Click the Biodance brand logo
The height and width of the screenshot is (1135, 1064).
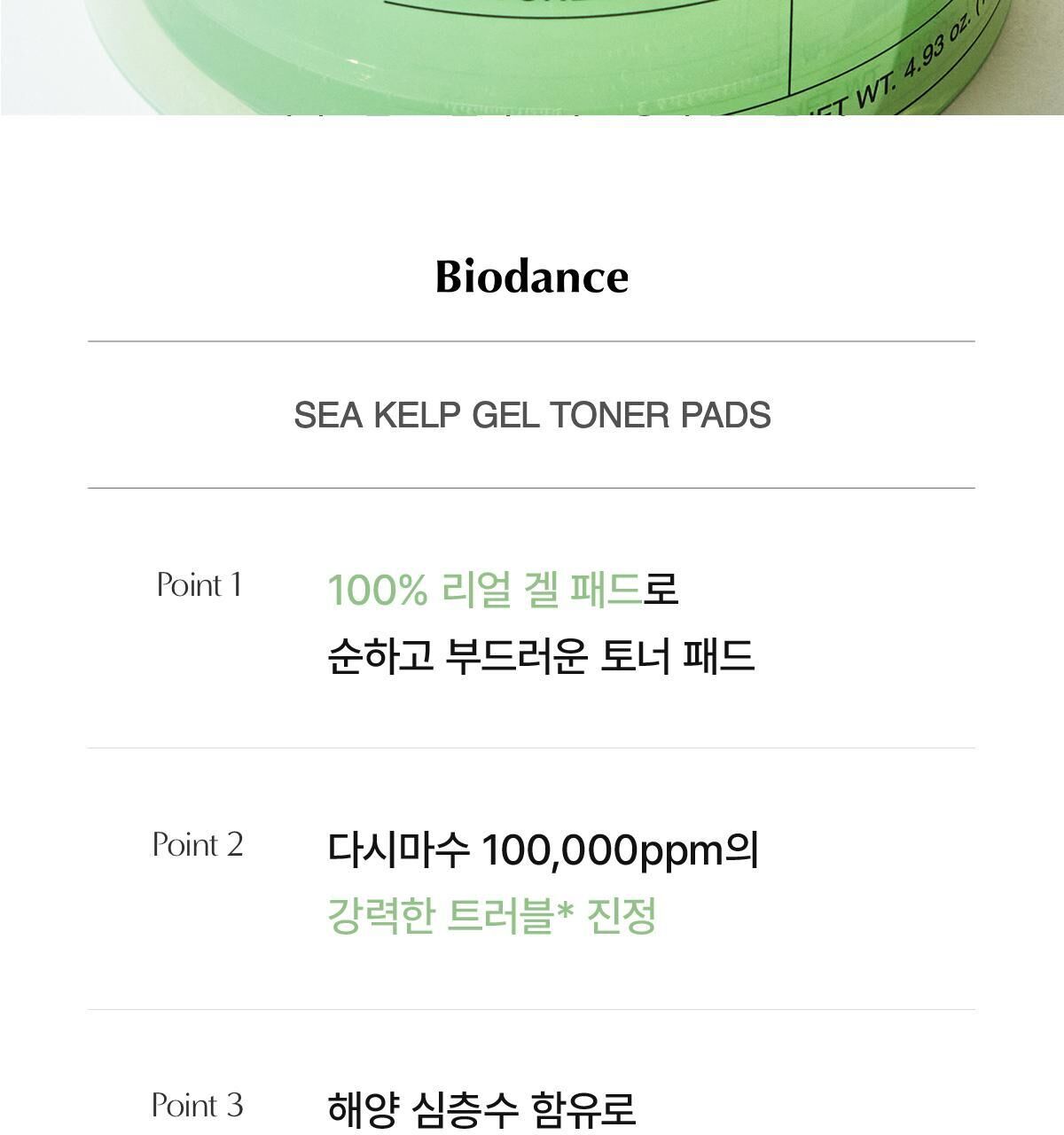click(531, 277)
